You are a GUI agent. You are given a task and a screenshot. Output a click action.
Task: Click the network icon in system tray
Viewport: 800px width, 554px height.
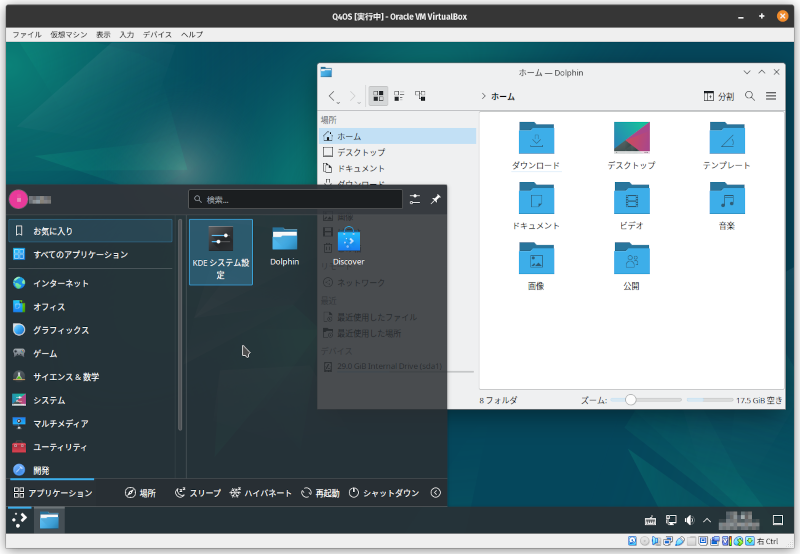click(671, 520)
